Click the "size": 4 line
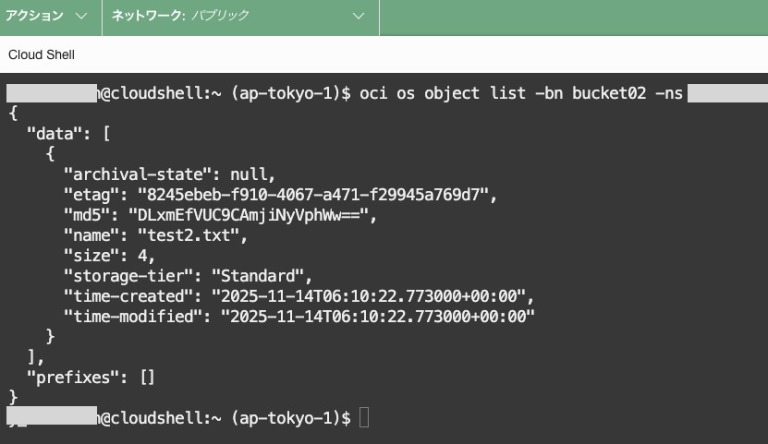Image resolution: width=768 pixels, height=444 pixels. pos(110,255)
